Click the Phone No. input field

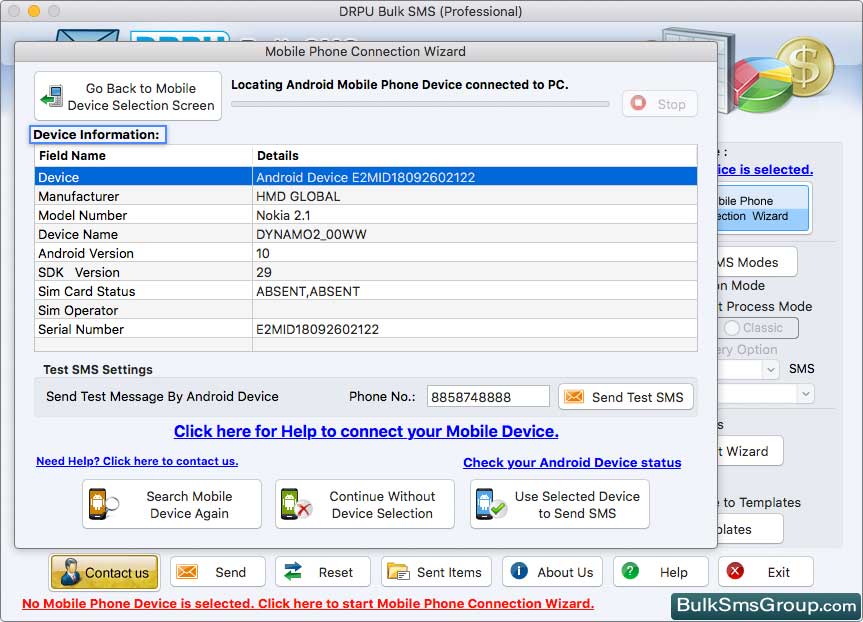[488, 397]
